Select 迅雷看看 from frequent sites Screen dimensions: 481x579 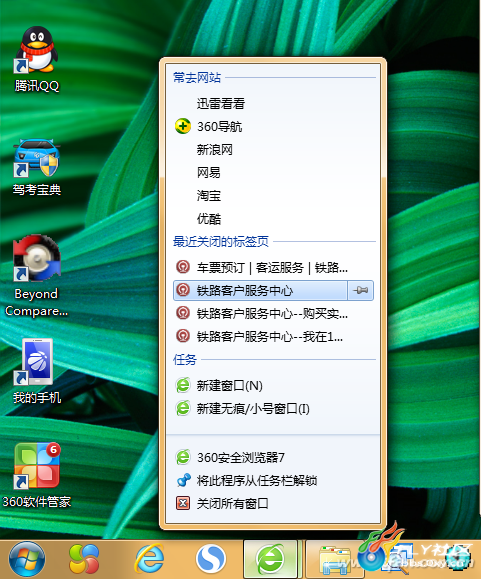tap(273, 104)
